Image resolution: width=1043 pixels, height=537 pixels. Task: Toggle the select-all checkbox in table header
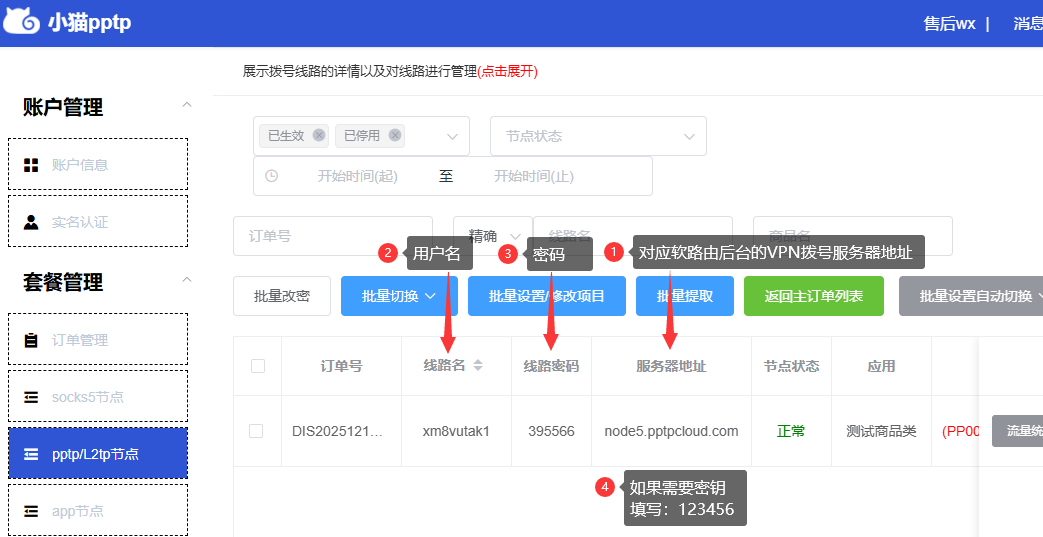pyautogui.click(x=257, y=366)
